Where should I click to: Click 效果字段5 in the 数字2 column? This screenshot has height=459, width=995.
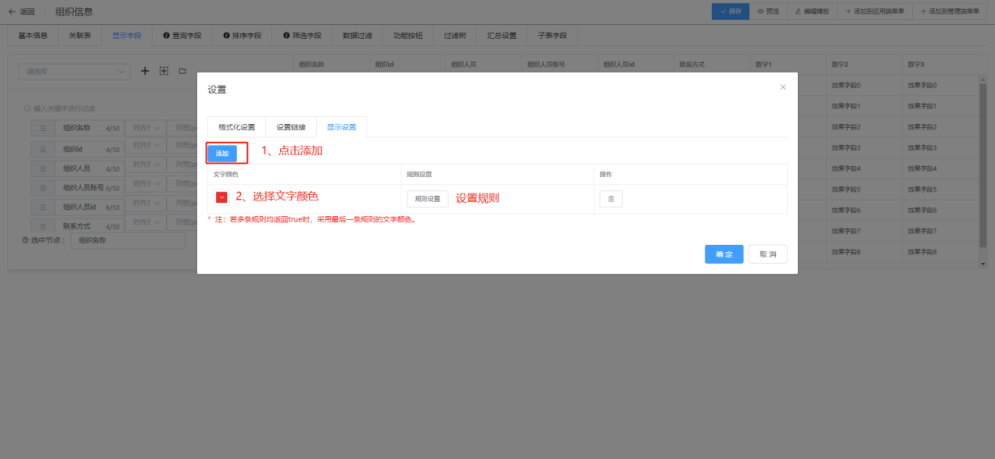tap(846, 189)
